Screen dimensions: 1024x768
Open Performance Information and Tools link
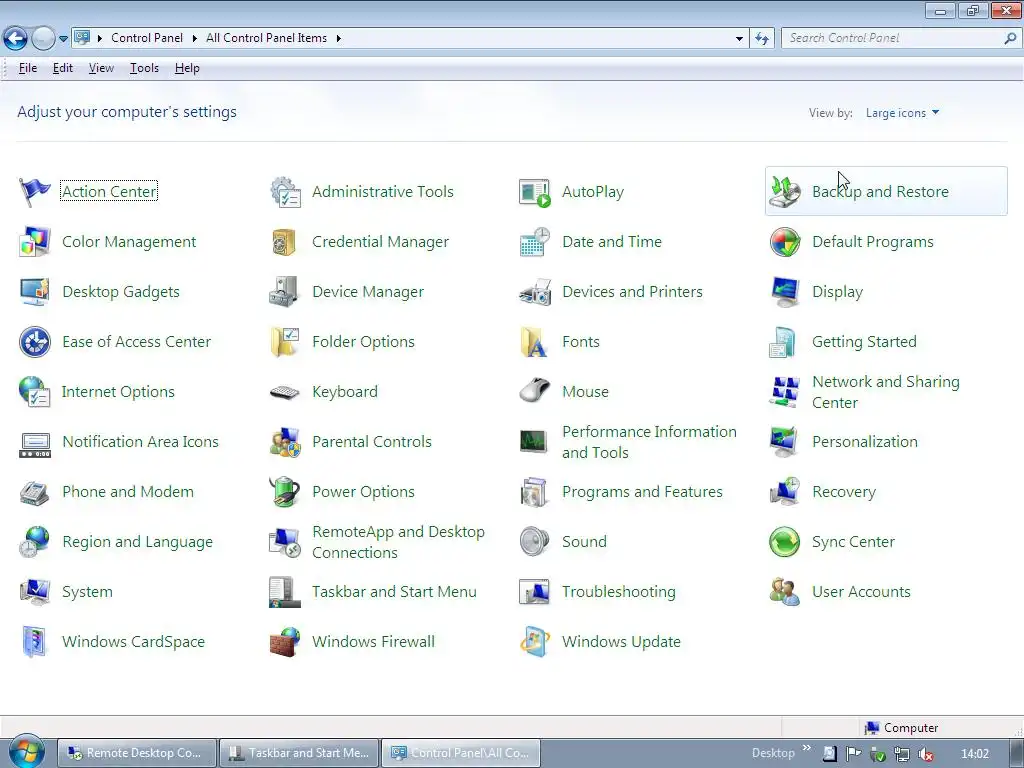(649, 442)
